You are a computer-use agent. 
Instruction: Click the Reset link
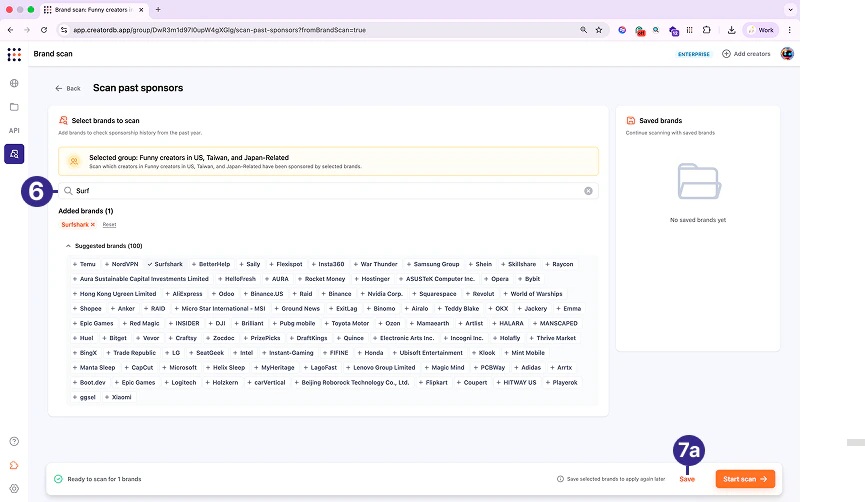[109, 225]
